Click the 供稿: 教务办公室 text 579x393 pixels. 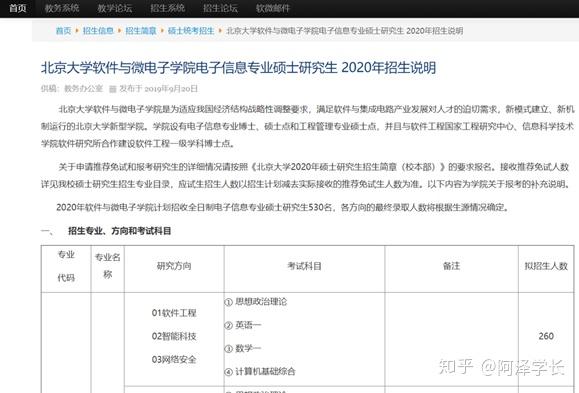72,89
